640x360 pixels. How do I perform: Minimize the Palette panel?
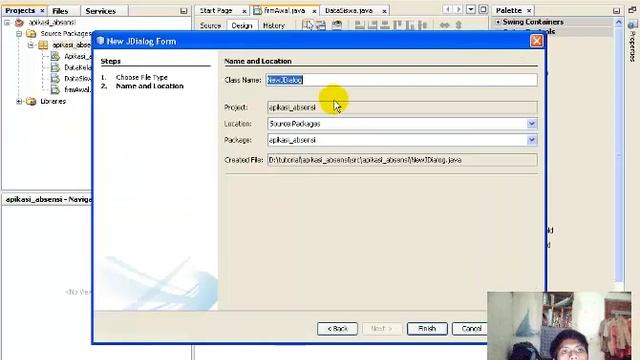[x=616, y=11]
